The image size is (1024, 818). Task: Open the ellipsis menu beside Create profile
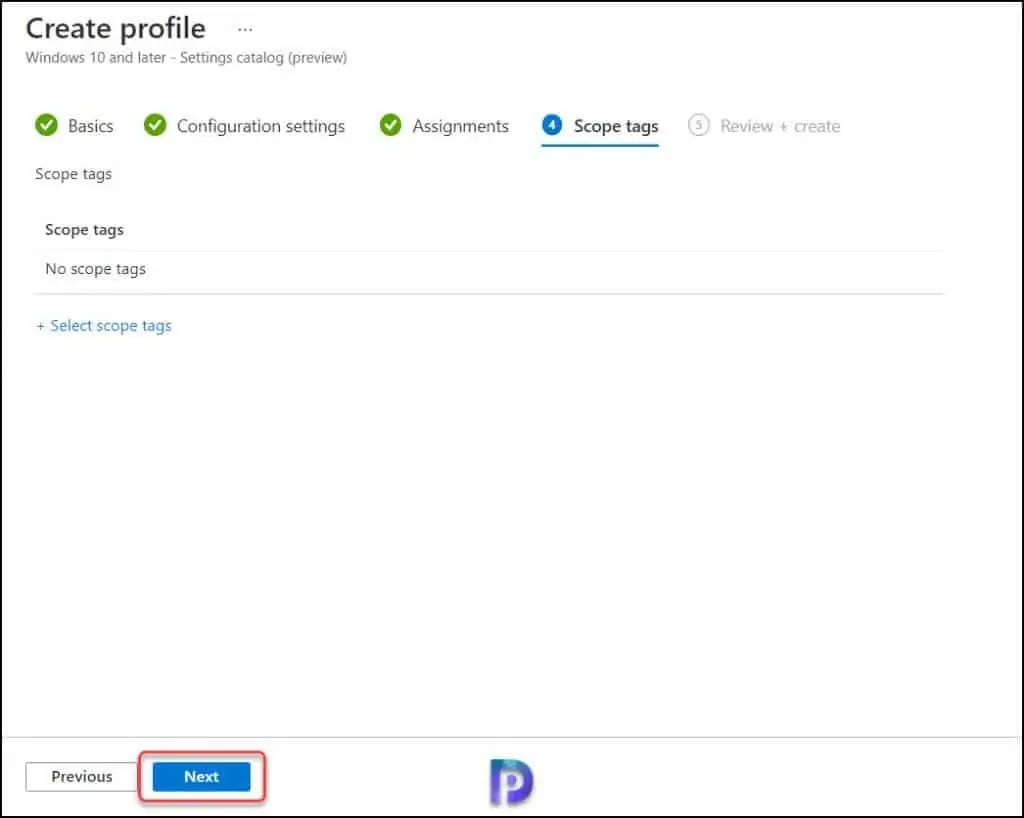[x=245, y=28]
